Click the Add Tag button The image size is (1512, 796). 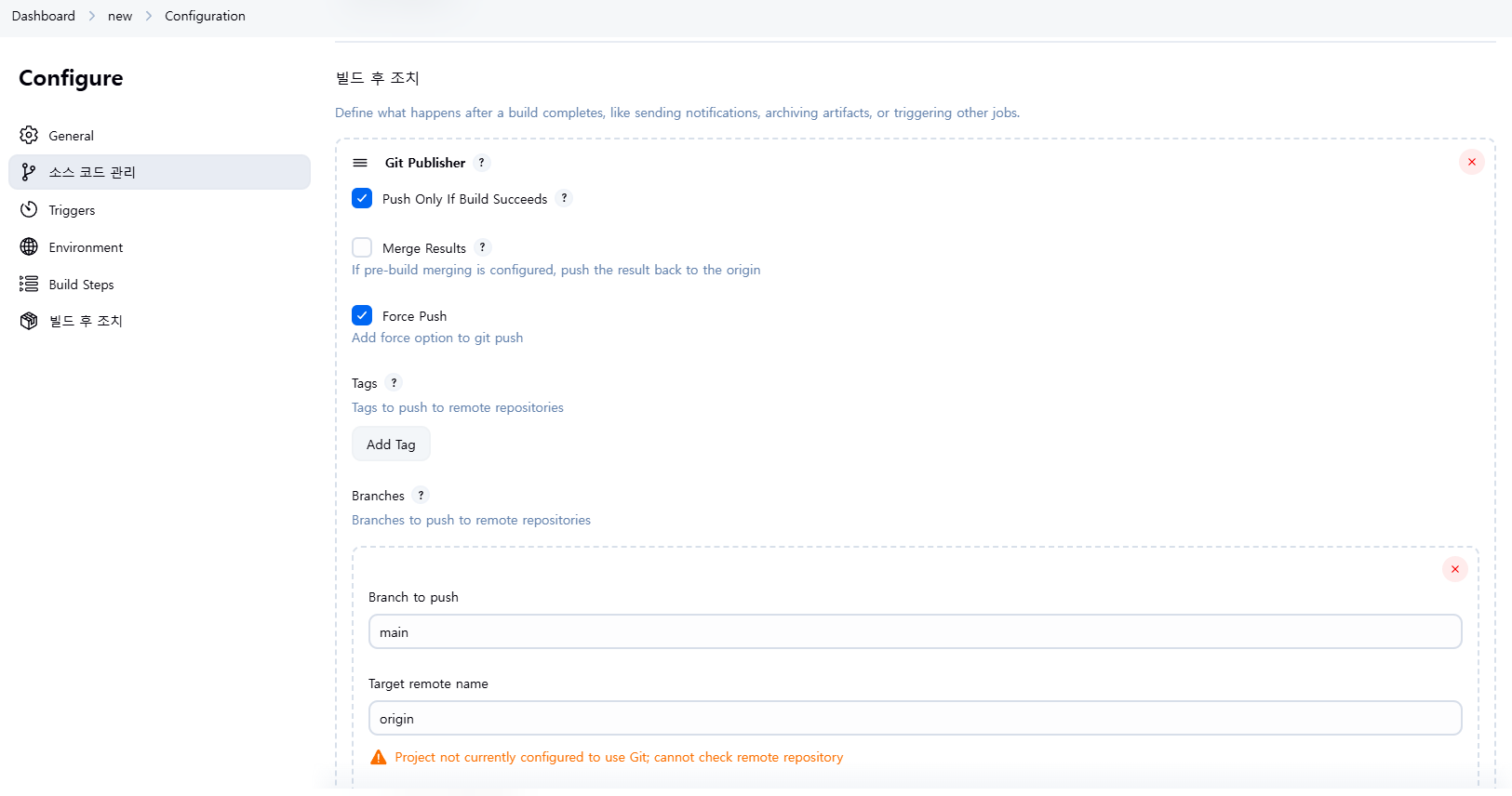pos(391,444)
